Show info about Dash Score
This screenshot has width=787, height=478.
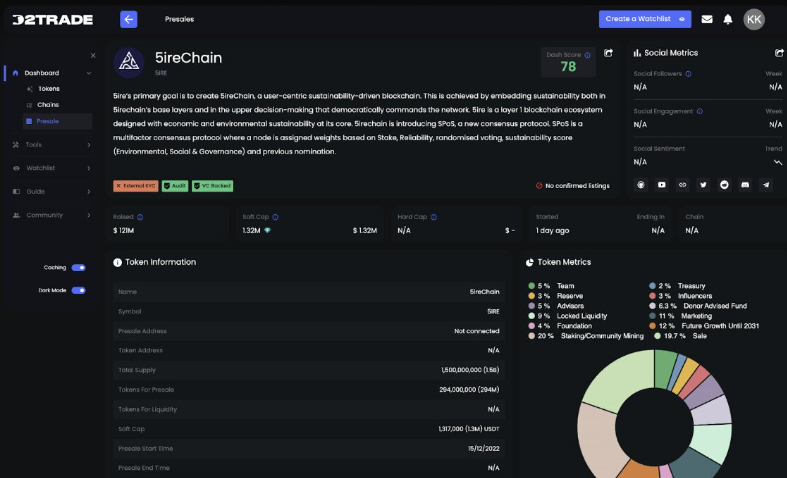coord(587,55)
